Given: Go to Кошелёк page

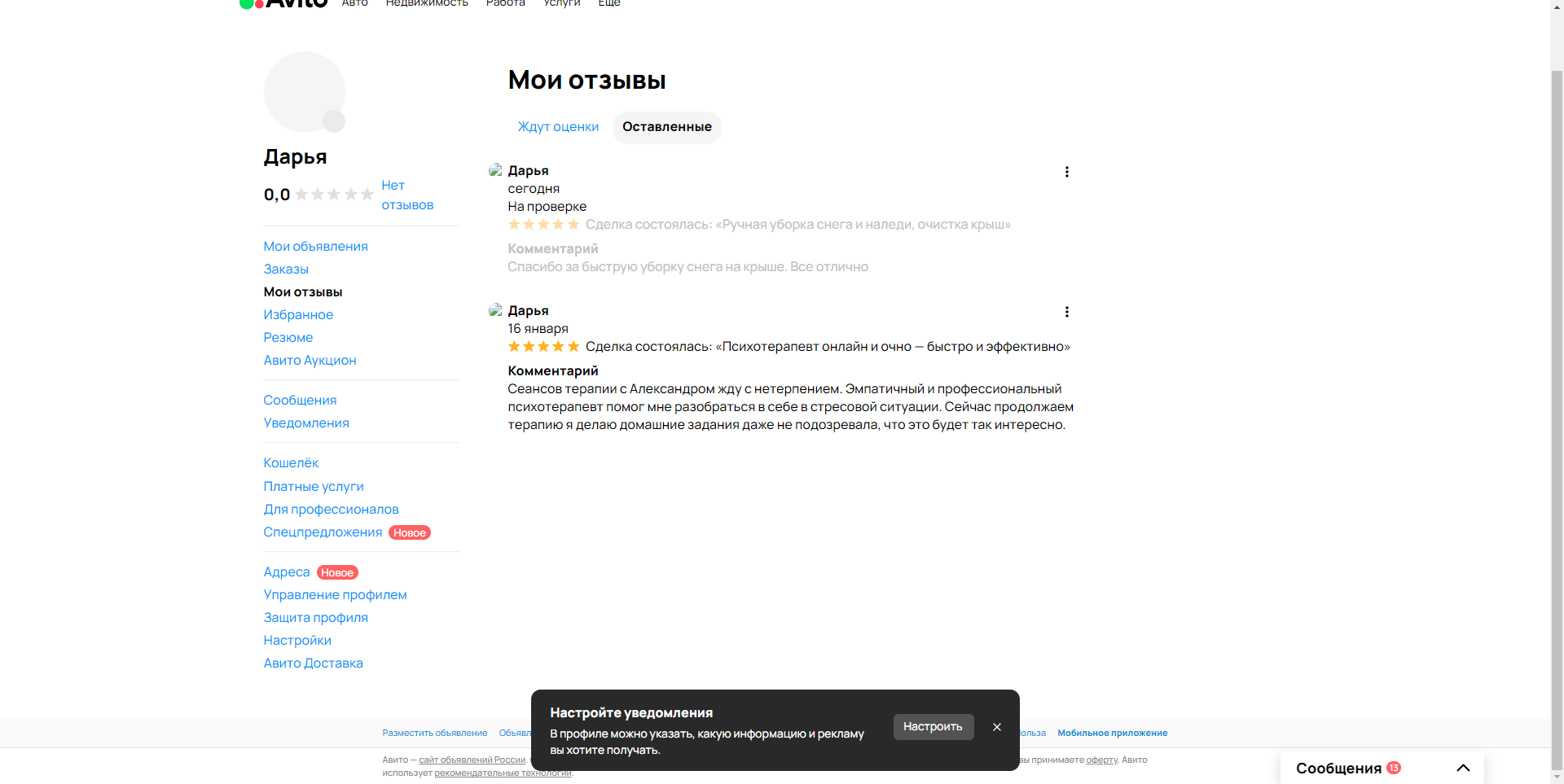Looking at the screenshot, I should pos(291,462).
